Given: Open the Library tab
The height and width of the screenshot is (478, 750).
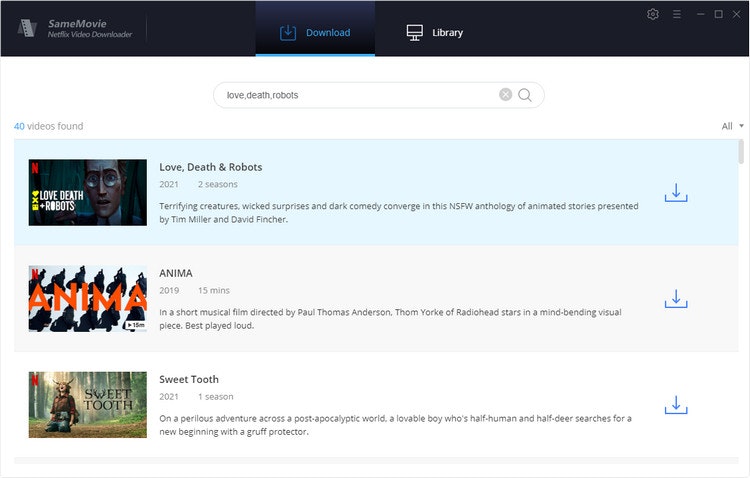Looking at the screenshot, I should 435,33.
